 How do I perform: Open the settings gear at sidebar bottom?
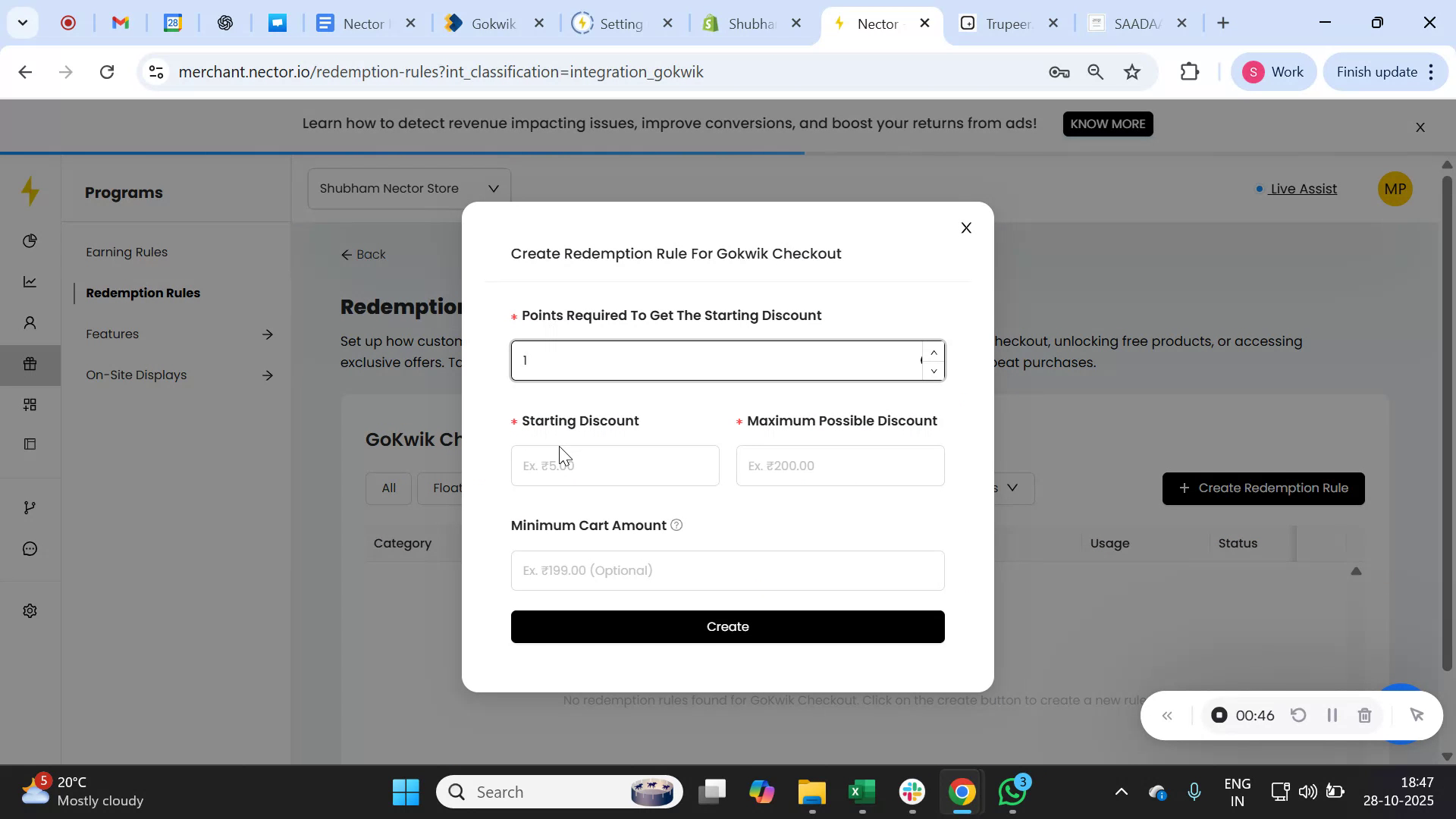coord(30,610)
